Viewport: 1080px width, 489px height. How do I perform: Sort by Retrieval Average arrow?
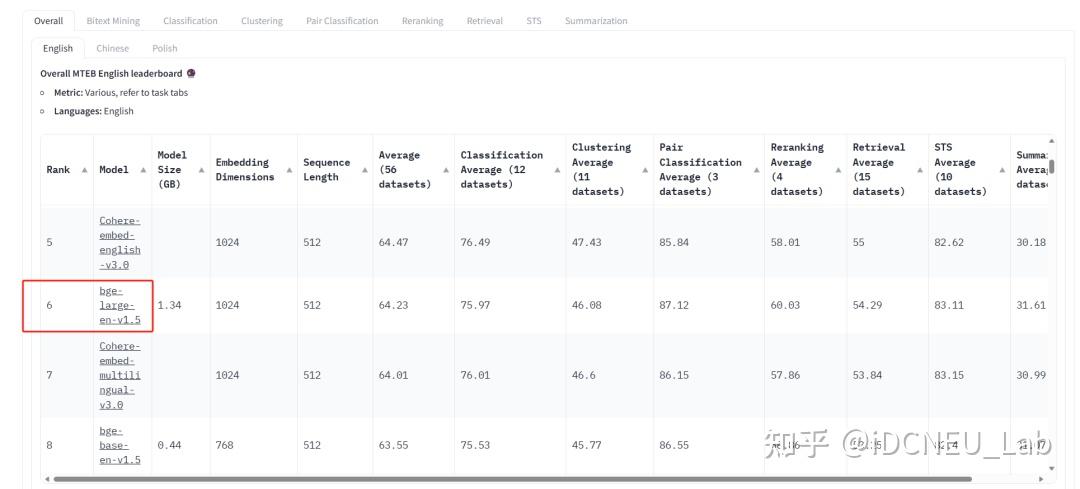coord(919,169)
